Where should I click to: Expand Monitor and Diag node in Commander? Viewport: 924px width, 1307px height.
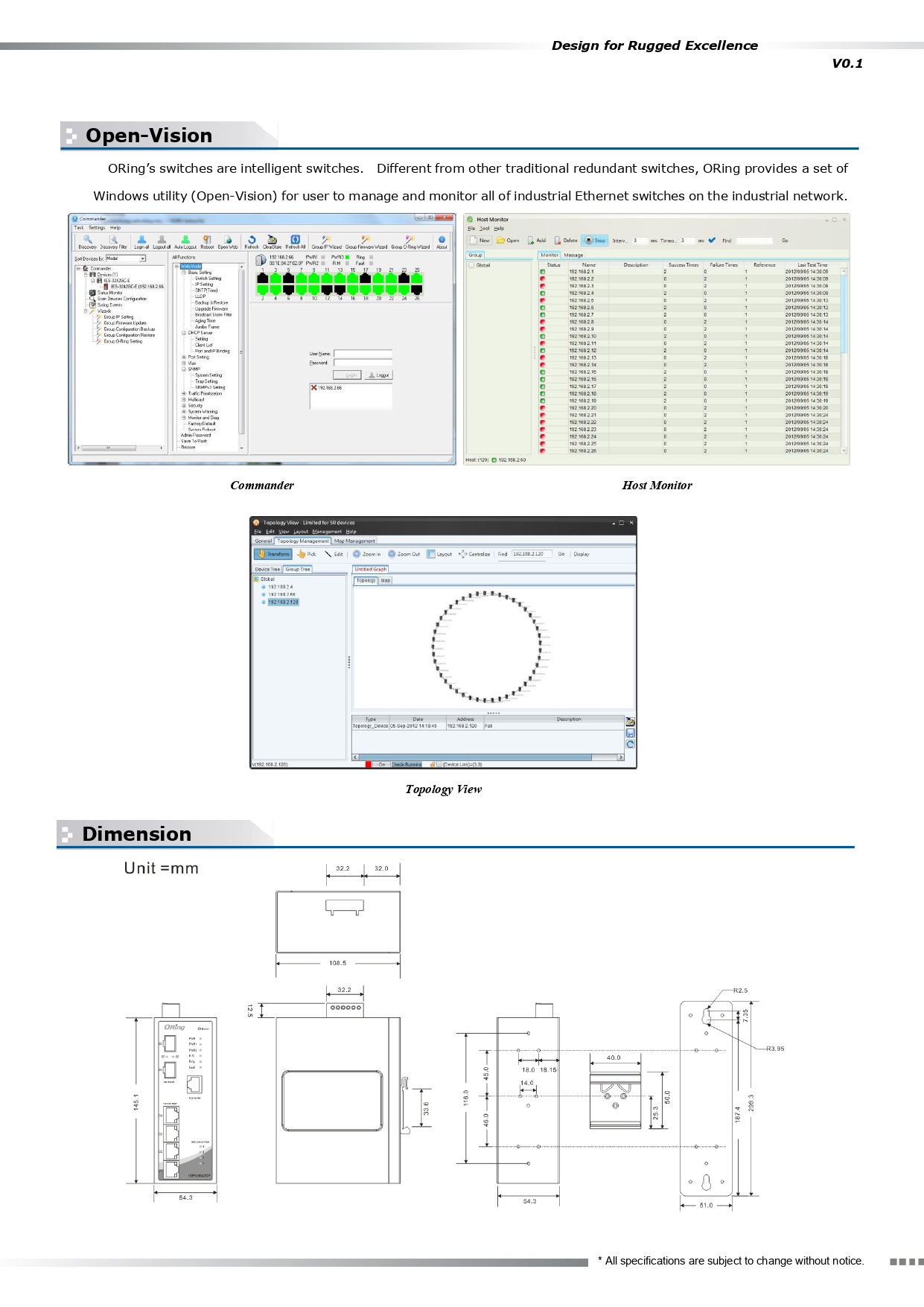(x=184, y=417)
